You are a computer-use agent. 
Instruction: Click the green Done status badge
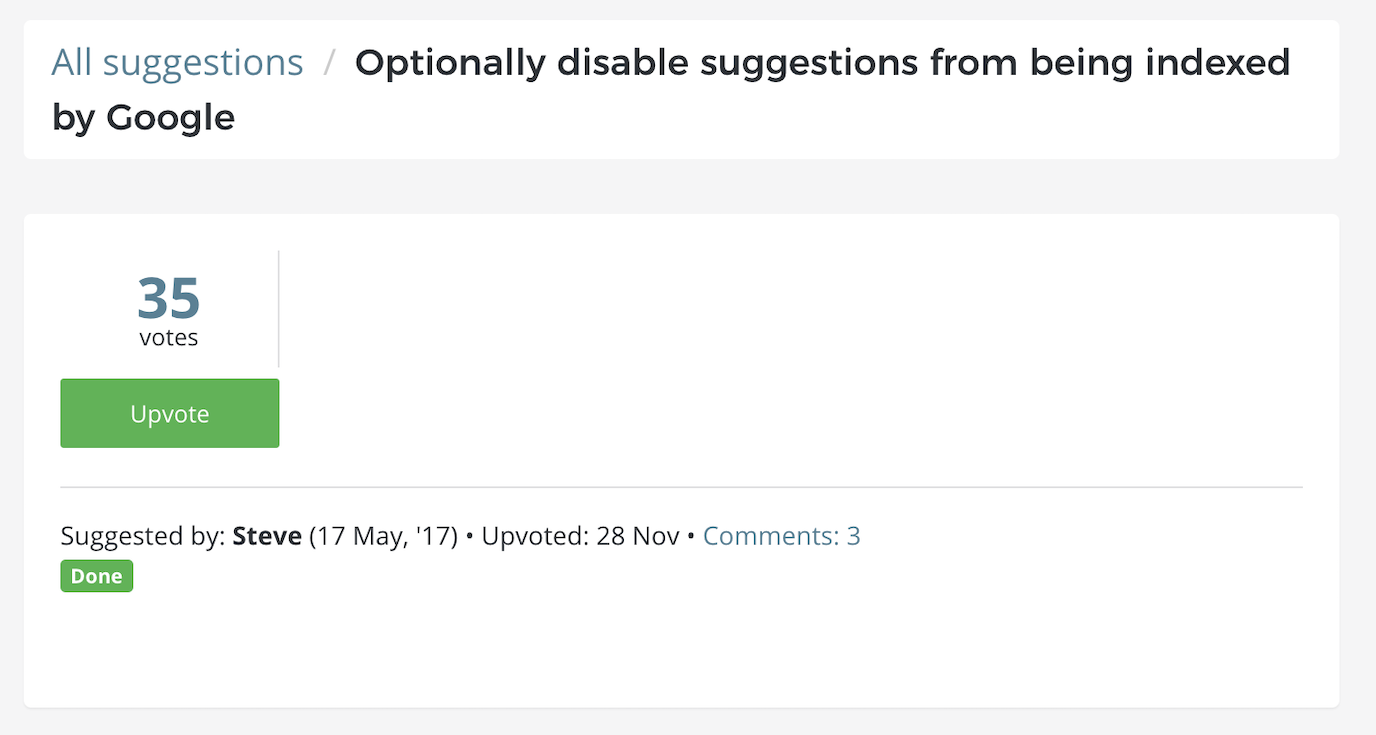coord(97,576)
